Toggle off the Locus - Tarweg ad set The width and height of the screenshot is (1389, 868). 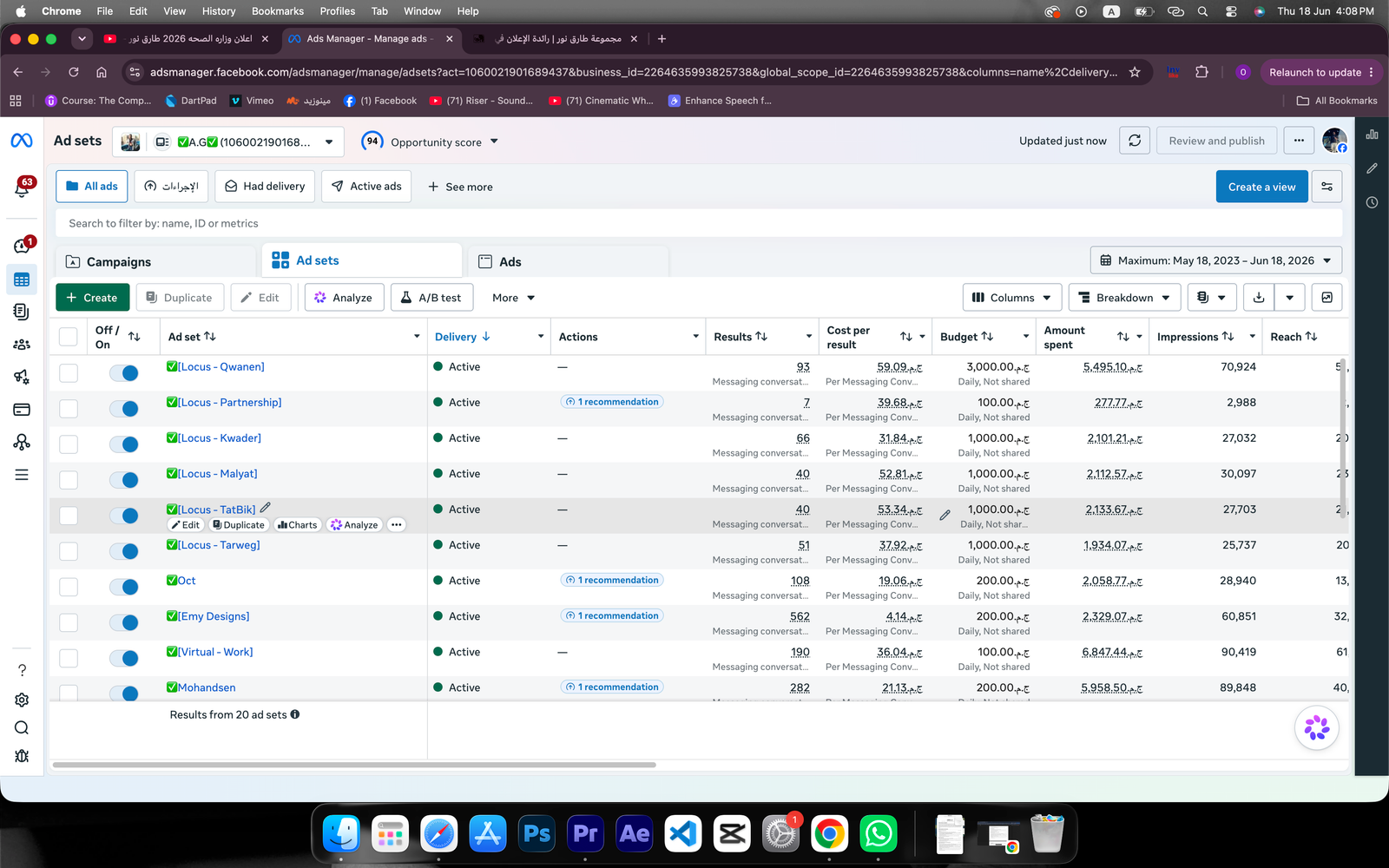coord(124,551)
